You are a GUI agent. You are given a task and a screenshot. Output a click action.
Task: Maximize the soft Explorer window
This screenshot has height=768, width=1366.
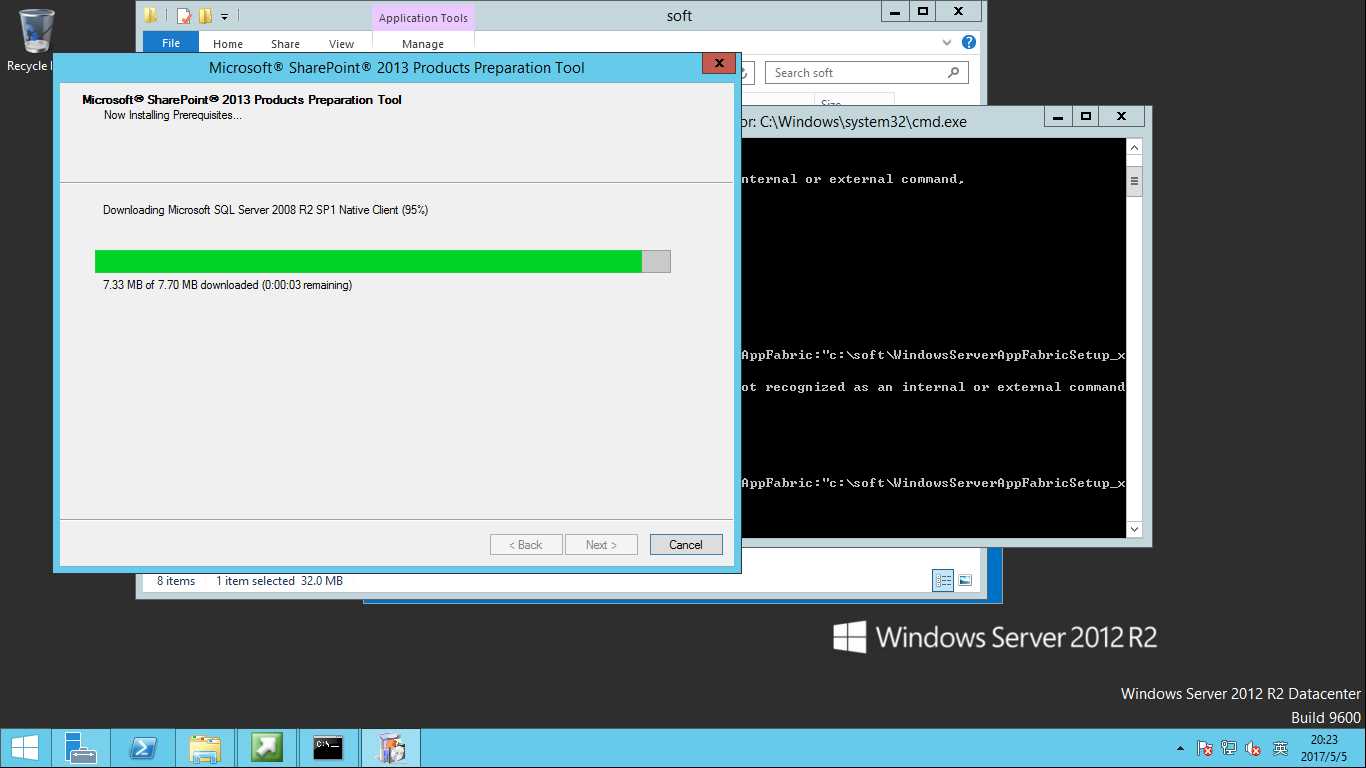pos(923,11)
